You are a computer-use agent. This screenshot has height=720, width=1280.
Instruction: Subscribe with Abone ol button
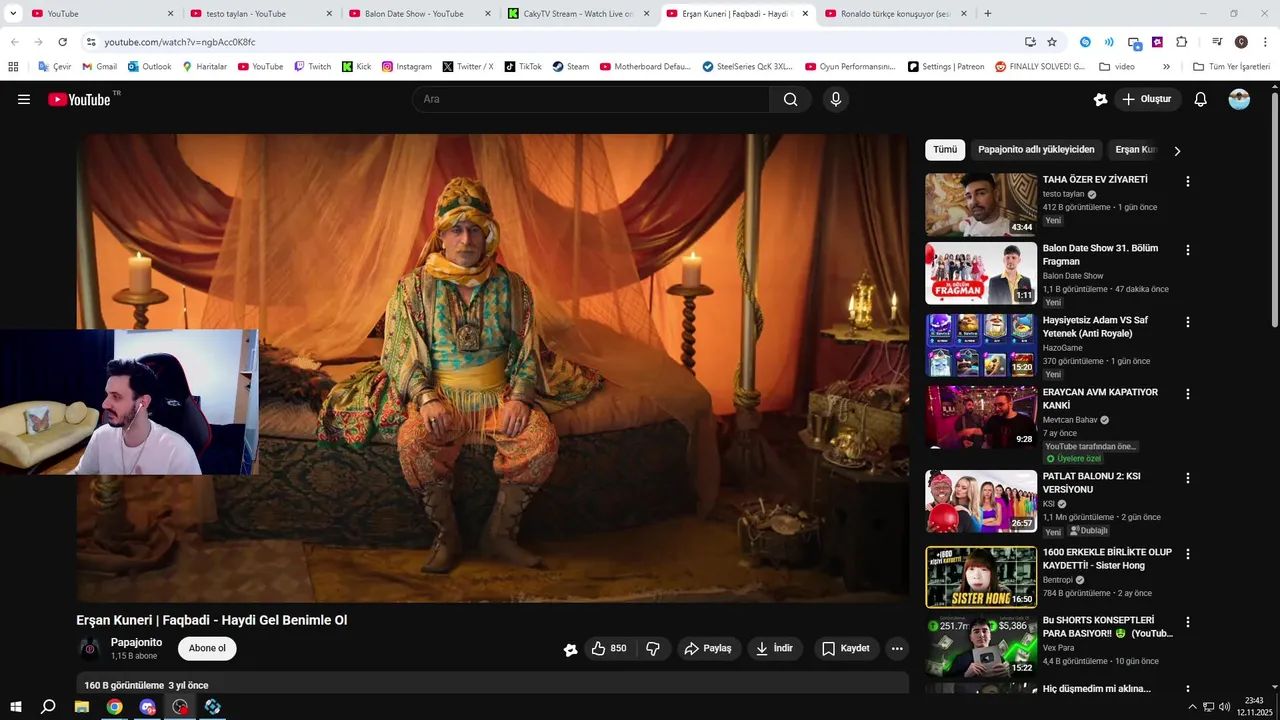click(x=207, y=648)
